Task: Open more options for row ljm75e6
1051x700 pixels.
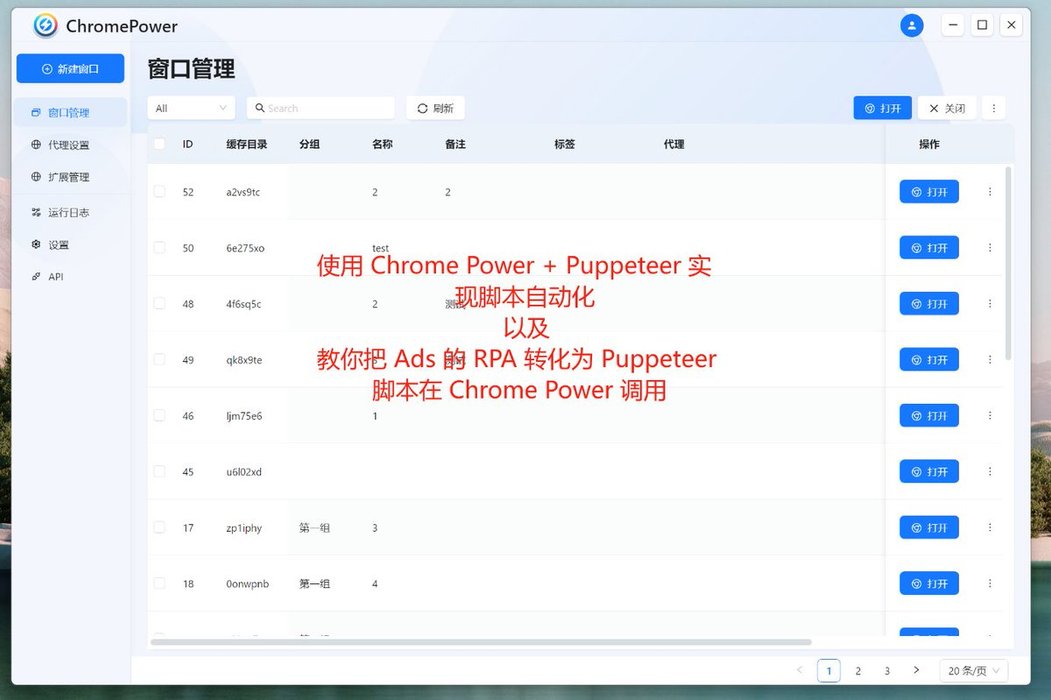Action: point(989,416)
